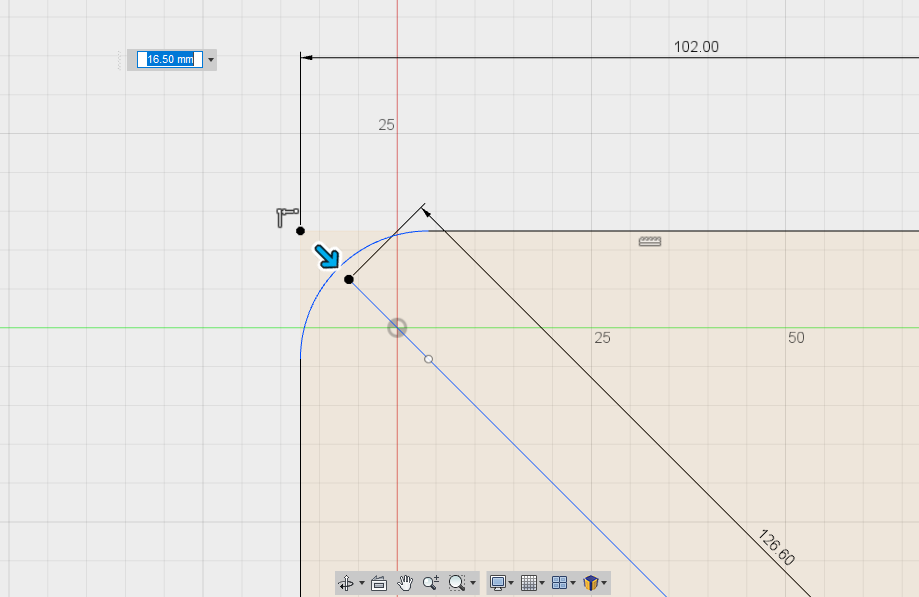The width and height of the screenshot is (919, 597).
Task: Select the Zoom Window magnifier tool
Action: coord(457,583)
